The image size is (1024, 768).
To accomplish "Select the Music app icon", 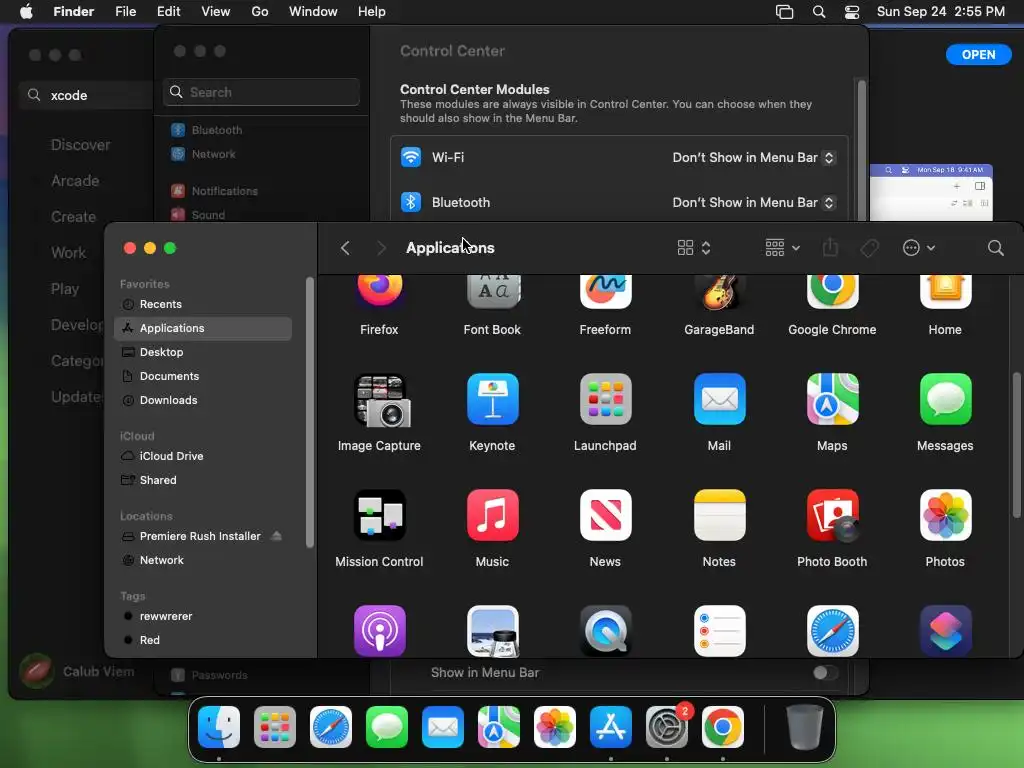I will [492, 515].
